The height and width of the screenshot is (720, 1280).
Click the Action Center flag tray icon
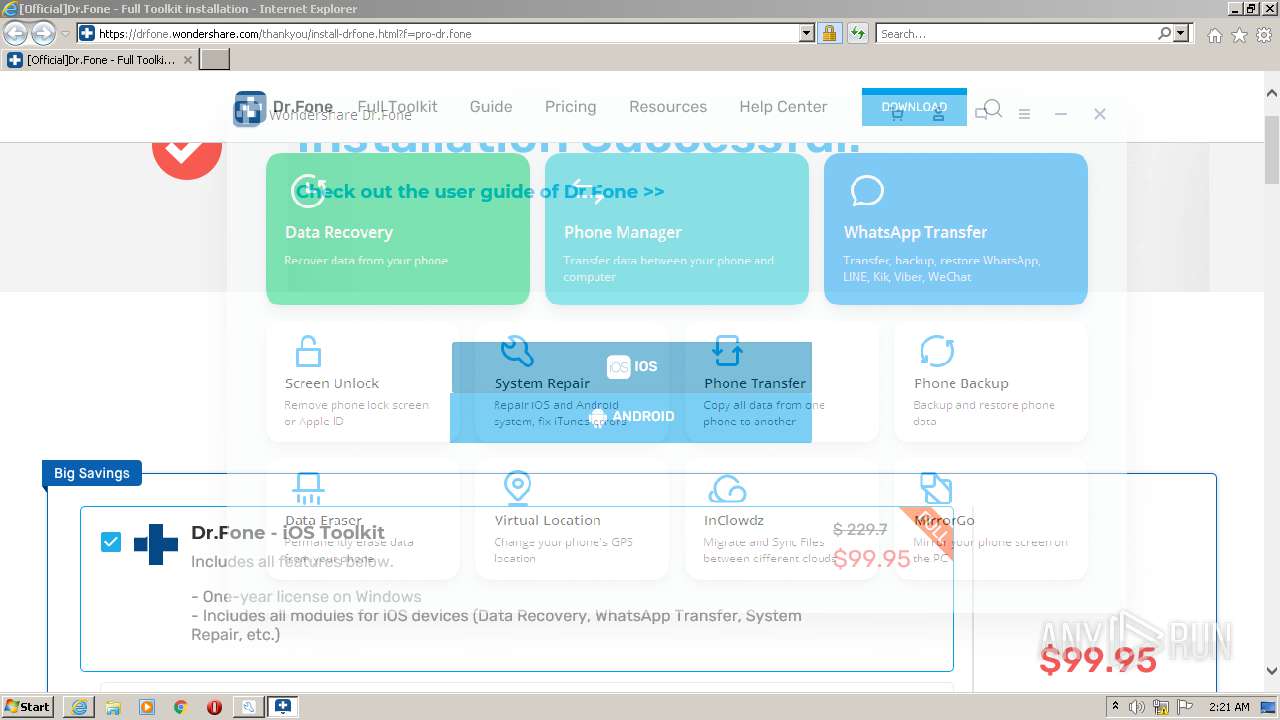click(x=1184, y=707)
